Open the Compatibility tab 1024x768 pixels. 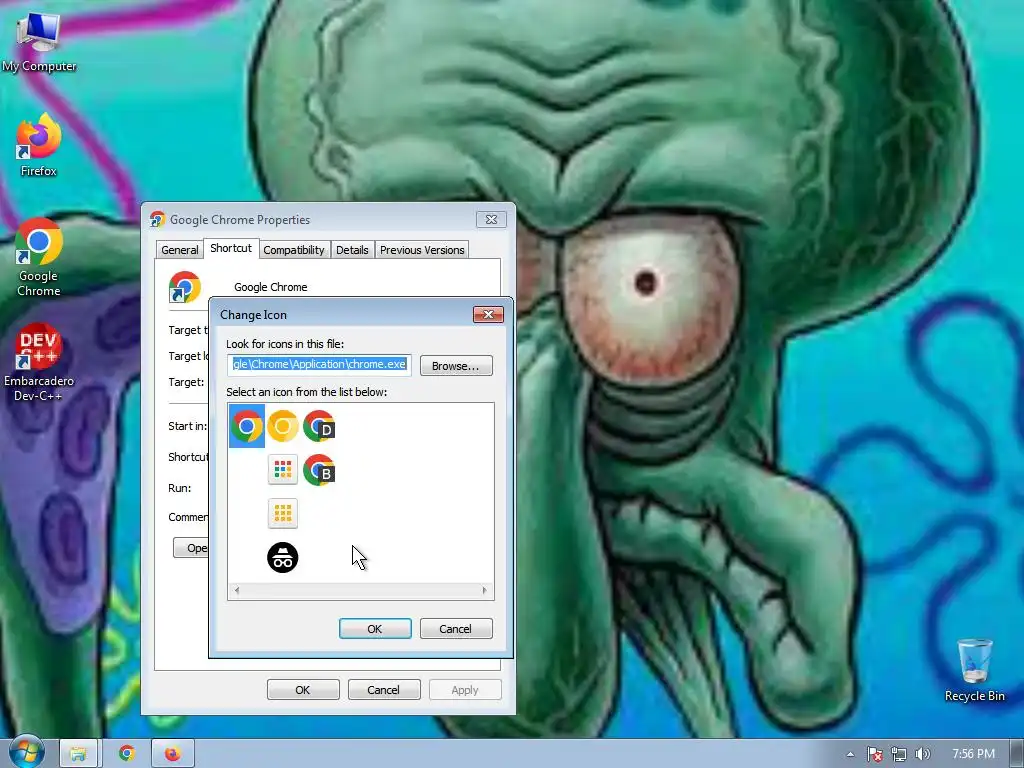[294, 250]
